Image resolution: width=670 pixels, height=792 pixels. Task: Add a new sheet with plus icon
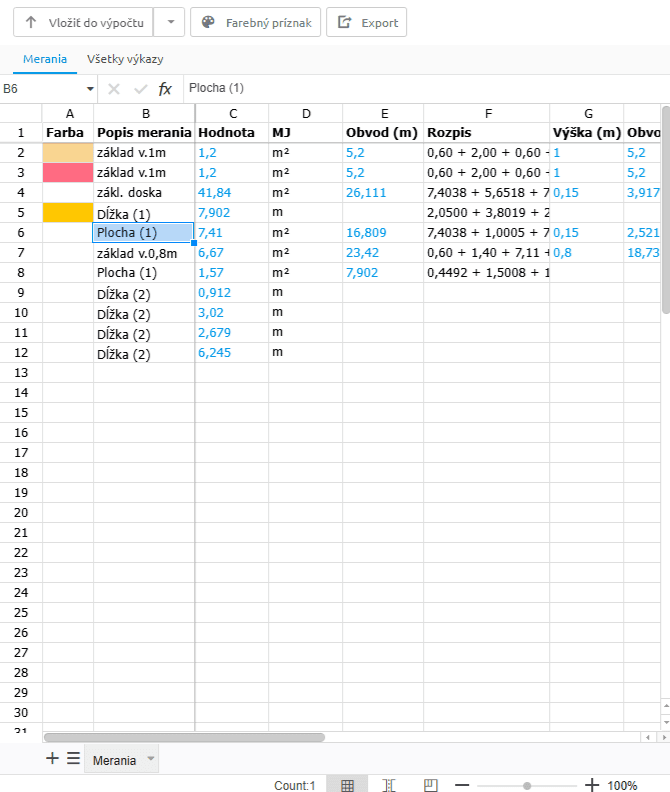click(x=53, y=759)
